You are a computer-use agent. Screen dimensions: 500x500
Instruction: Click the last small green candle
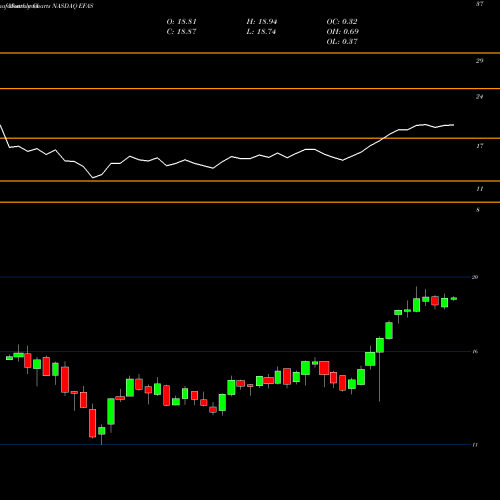coord(454,299)
